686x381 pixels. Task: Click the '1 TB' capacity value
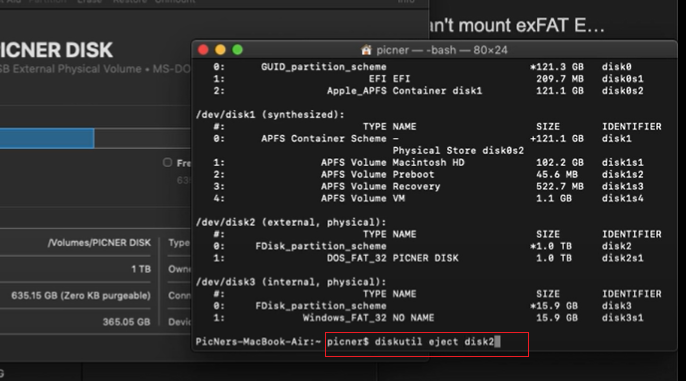click(x=141, y=269)
